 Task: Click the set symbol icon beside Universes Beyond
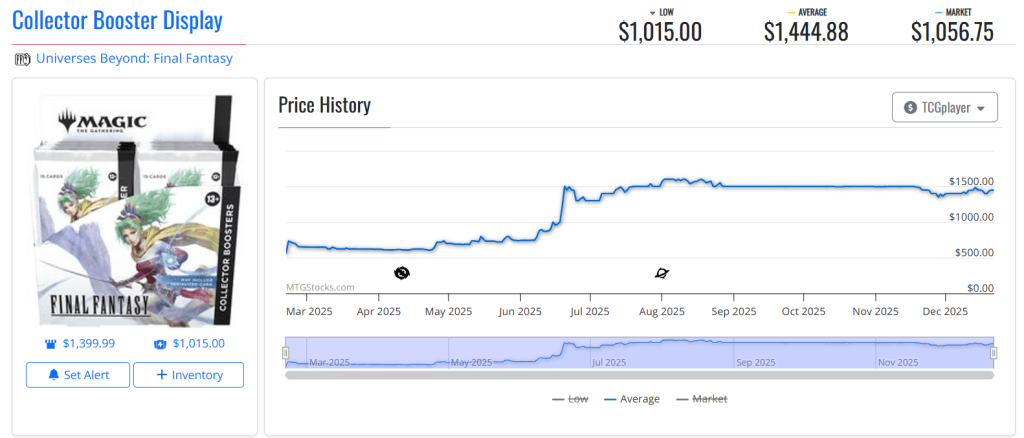coord(23,59)
